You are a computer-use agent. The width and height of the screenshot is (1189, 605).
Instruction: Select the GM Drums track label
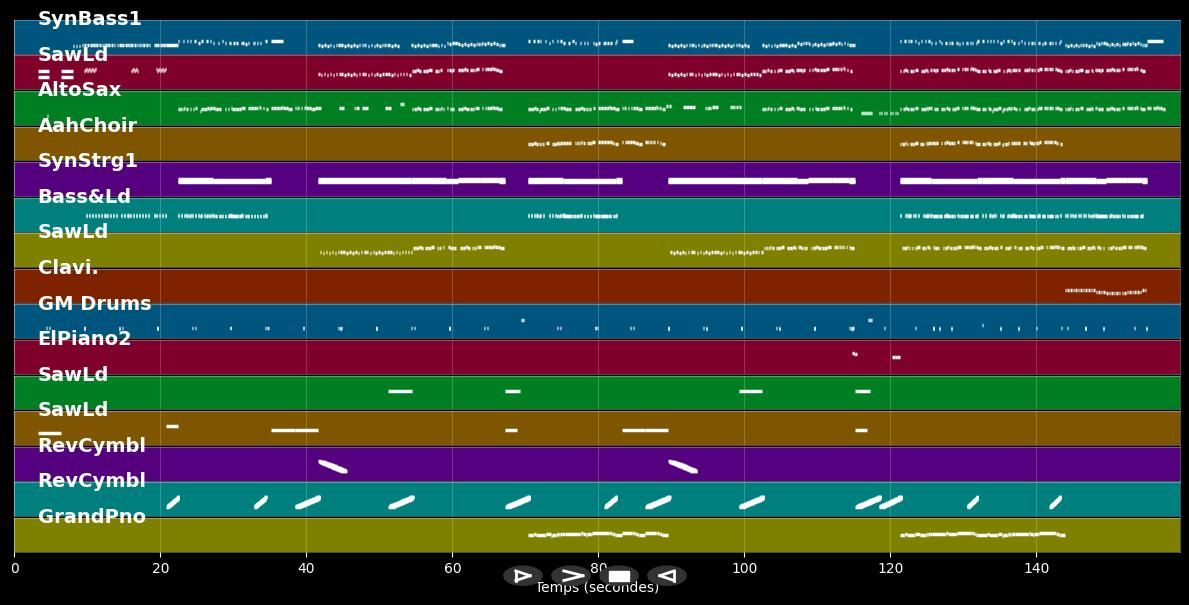[x=95, y=303]
